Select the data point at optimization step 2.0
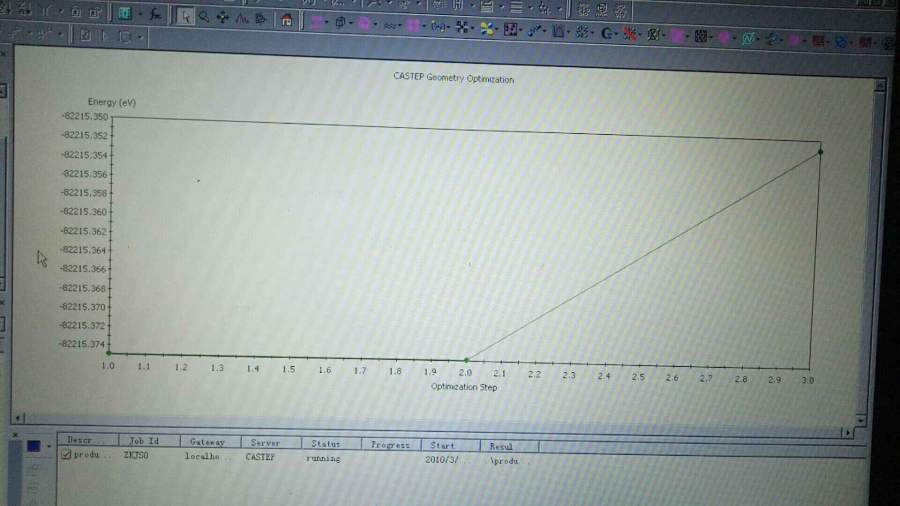The height and width of the screenshot is (506, 900). pyautogui.click(x=467, y=360)
